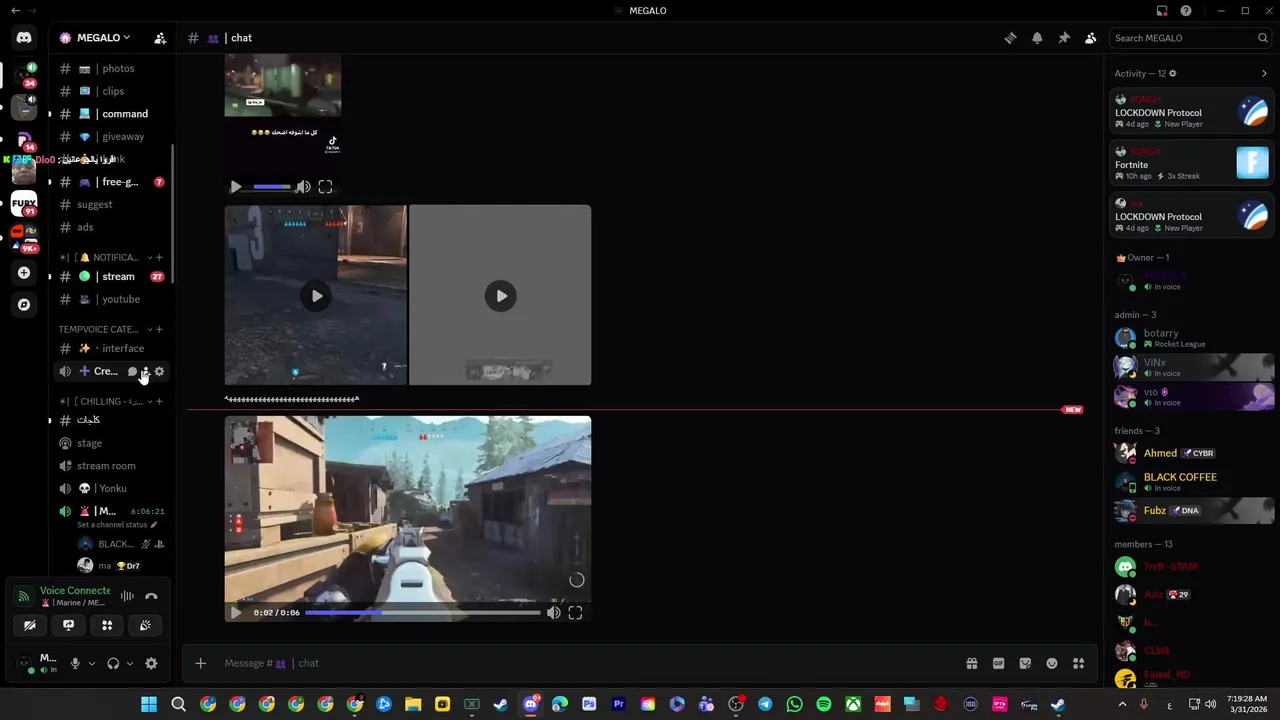The height and width of the screenshot is (720, 1280).
Task: Fullscreen the top video
Action: [325, 187]
